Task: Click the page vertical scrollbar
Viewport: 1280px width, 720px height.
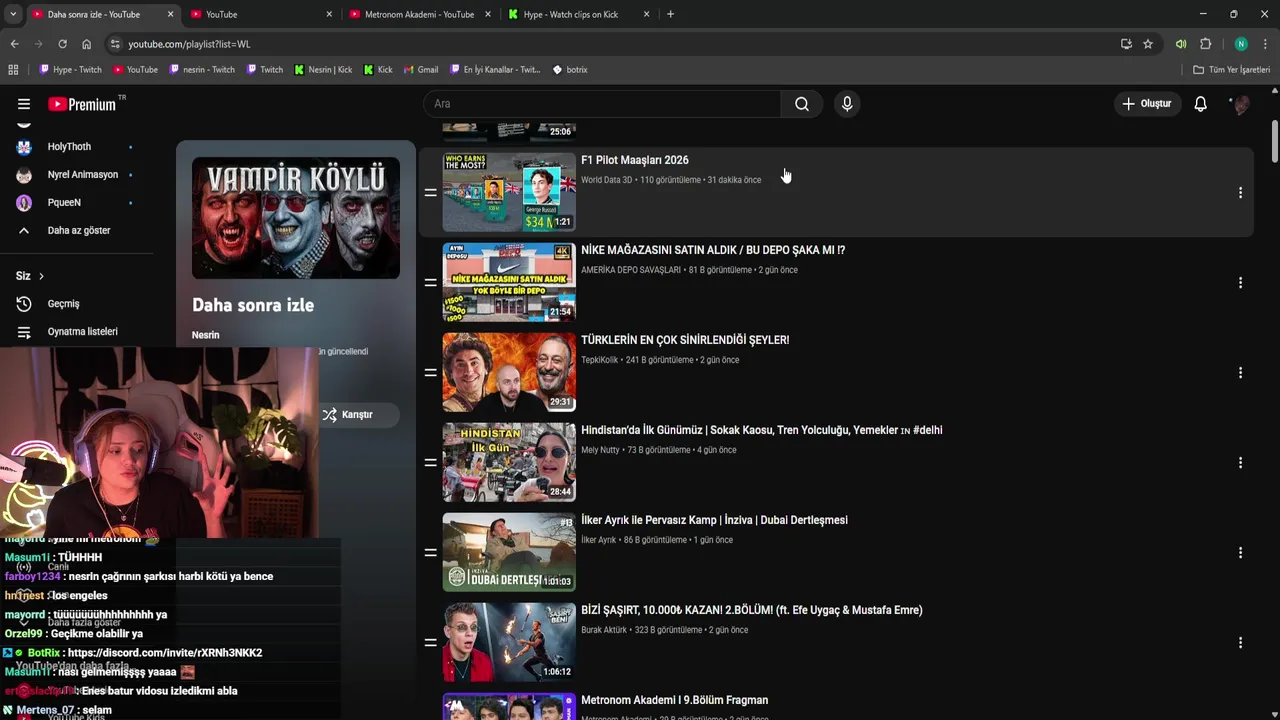Action: pyautogui.click(x=1275, y=141)
